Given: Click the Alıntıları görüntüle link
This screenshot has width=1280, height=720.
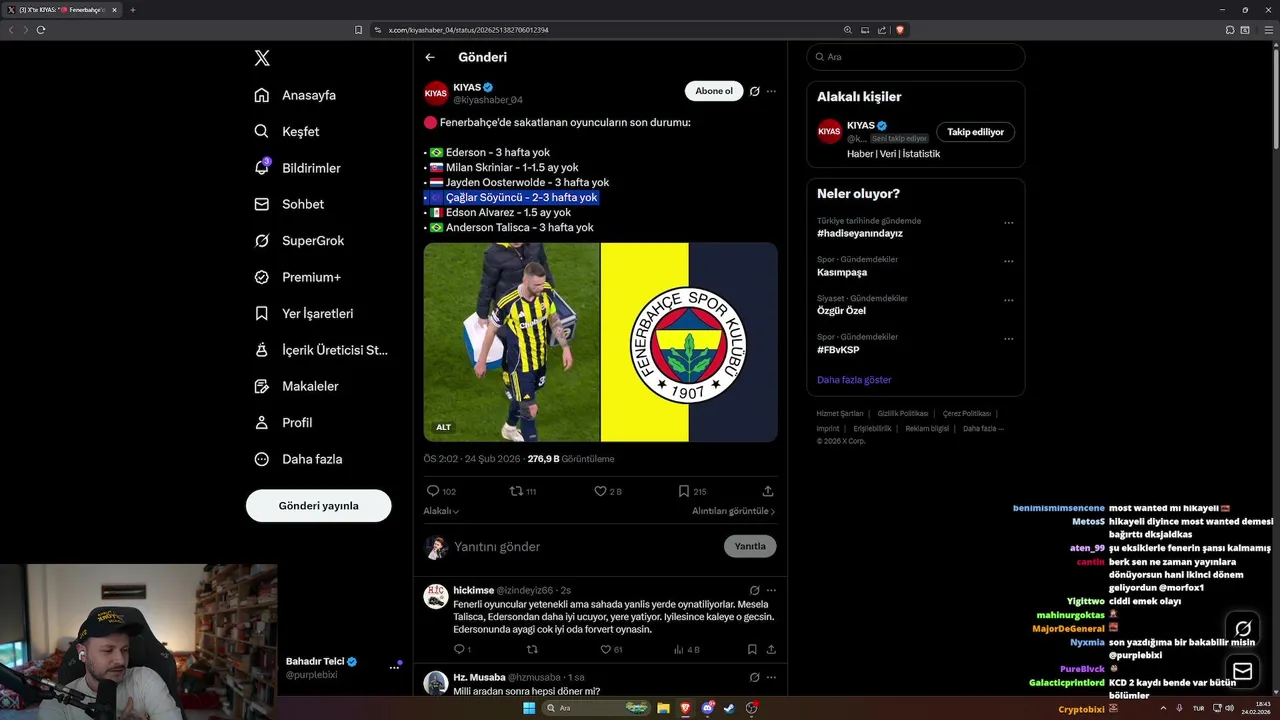Looking at the screenshot, I should 734,511.
